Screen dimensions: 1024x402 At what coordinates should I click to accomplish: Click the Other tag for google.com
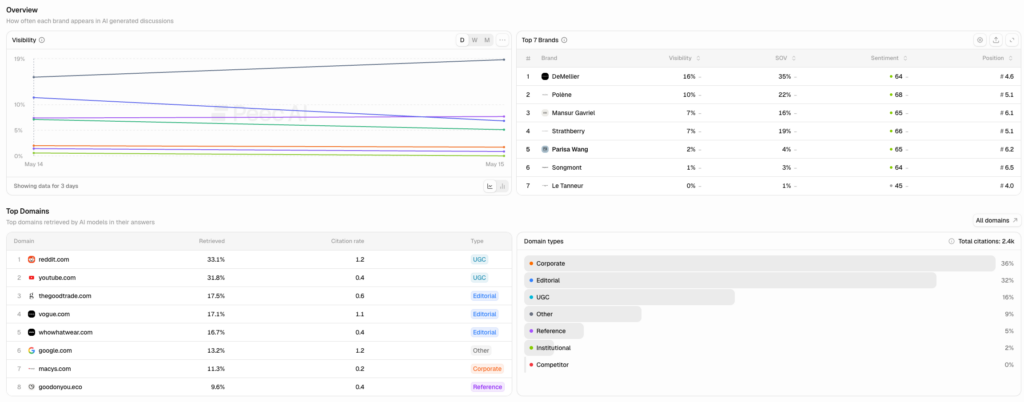[481, 350]
